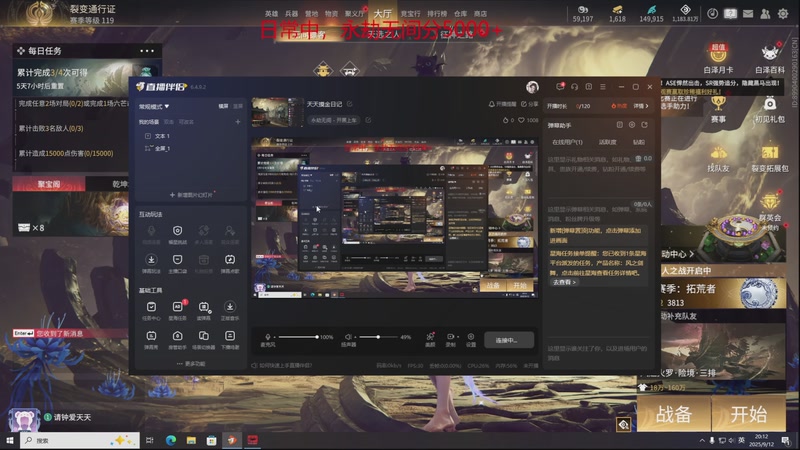This screenshot has height=450, width=800.
Task: Switch layout to 竖屏 mode
Action: point(238,106)
